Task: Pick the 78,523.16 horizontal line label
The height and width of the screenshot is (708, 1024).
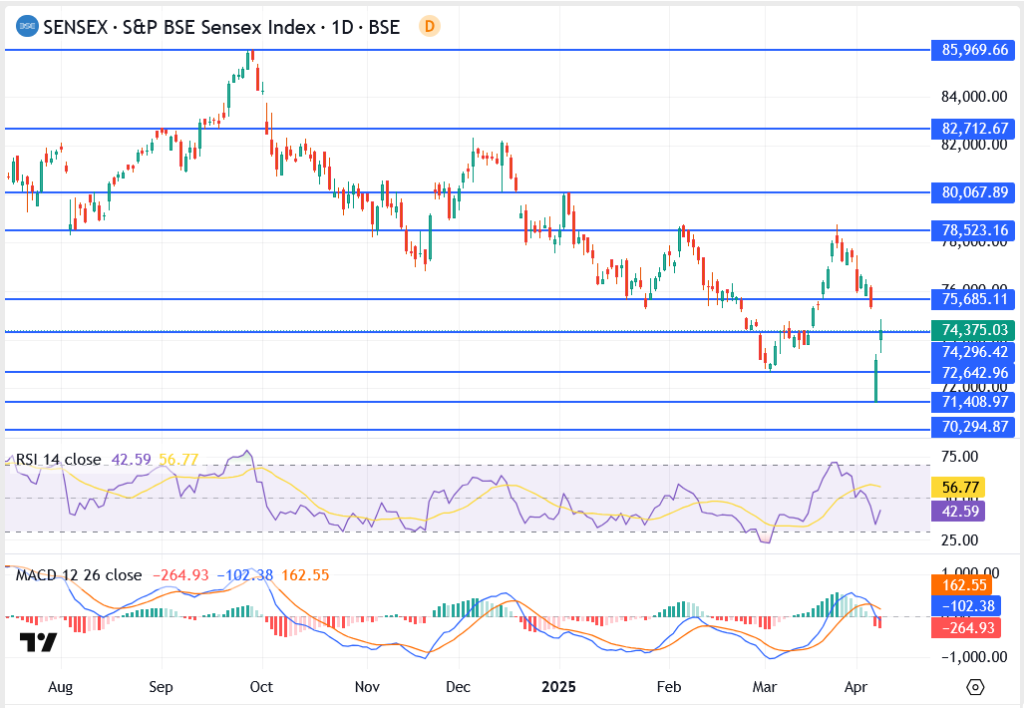Action: pos(973,230)
